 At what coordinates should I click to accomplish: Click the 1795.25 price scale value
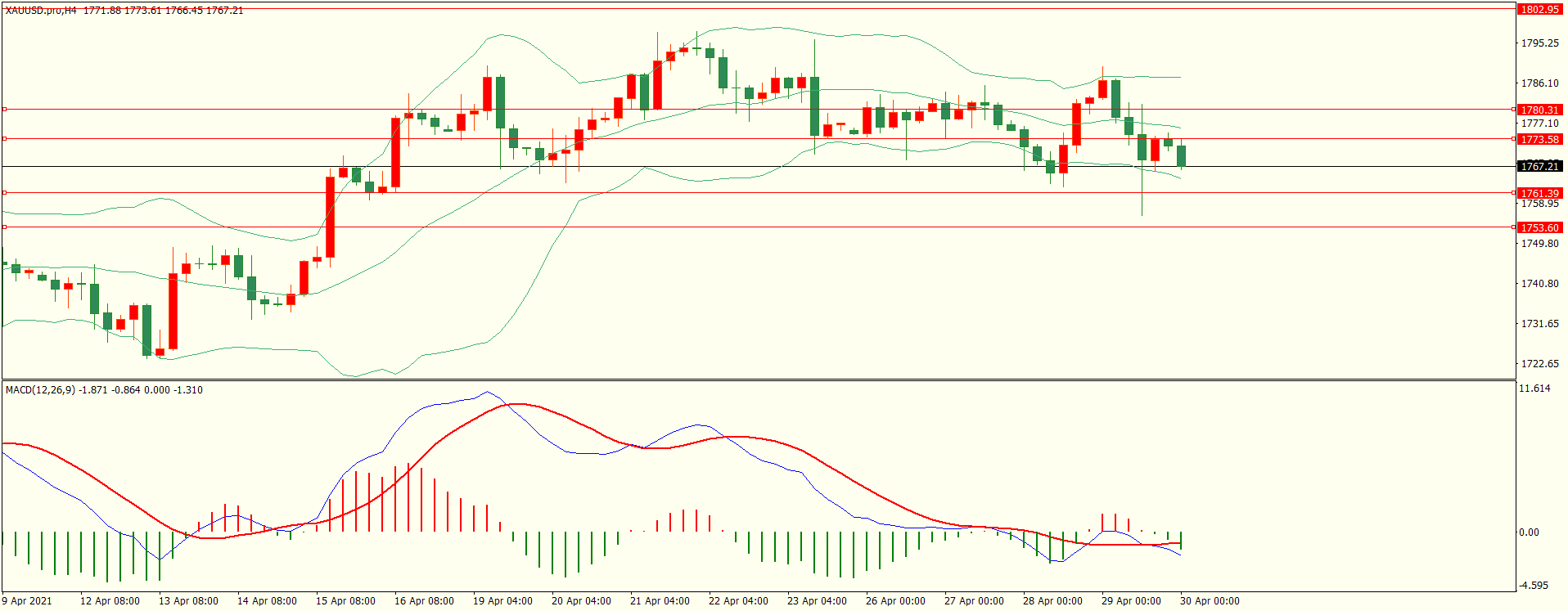[1539, 43]
